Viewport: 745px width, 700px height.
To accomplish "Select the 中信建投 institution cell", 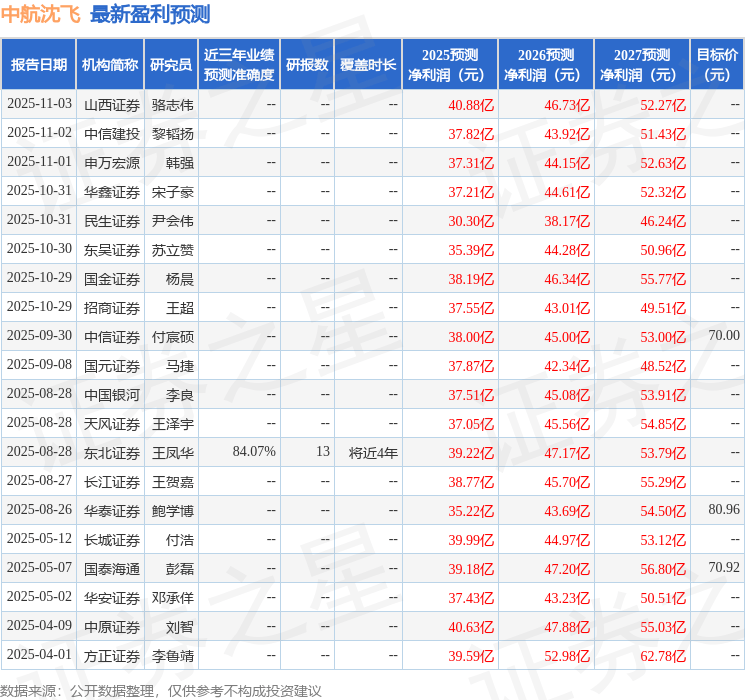I will pos(112,134).
